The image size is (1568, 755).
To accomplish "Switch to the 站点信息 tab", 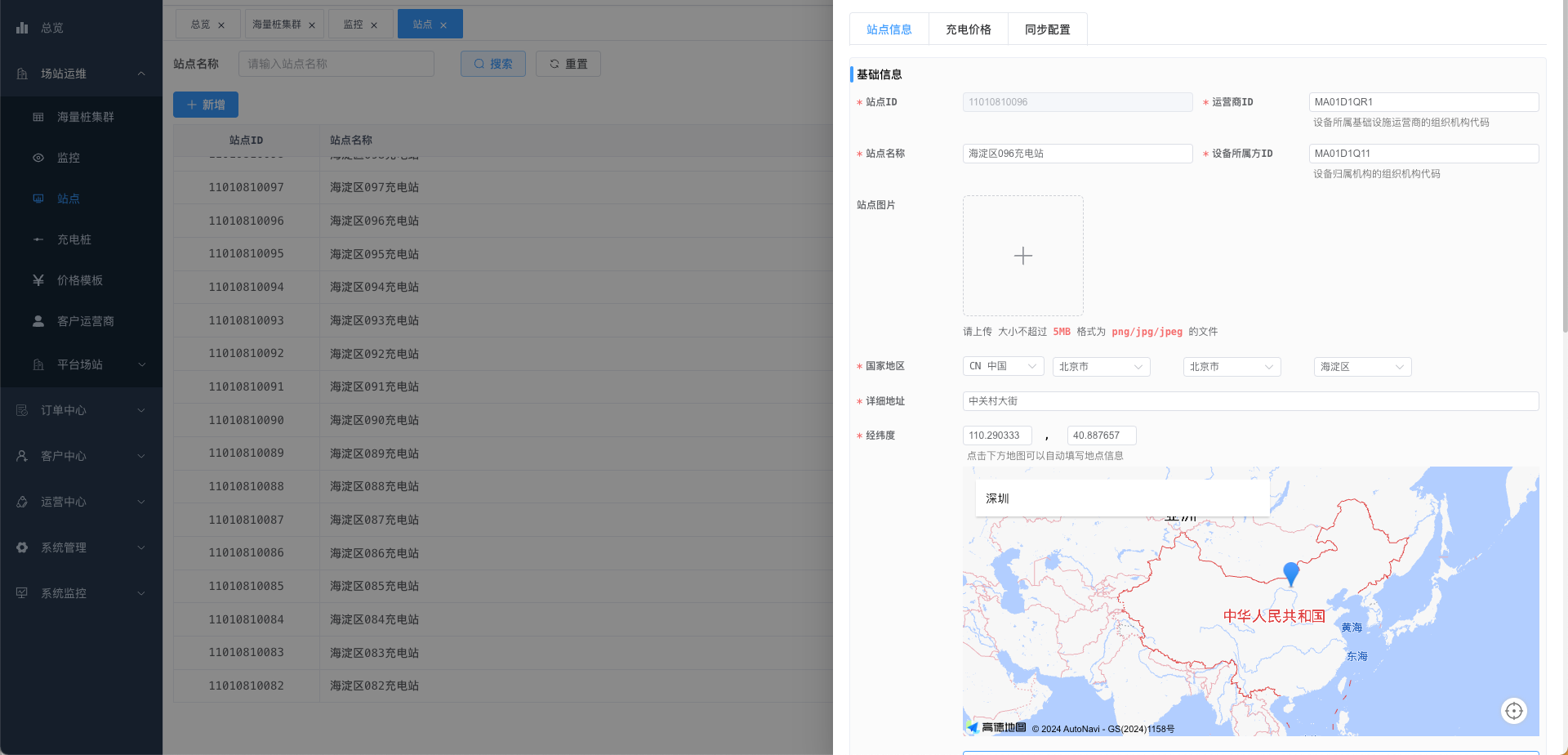I will click(889, 29).
